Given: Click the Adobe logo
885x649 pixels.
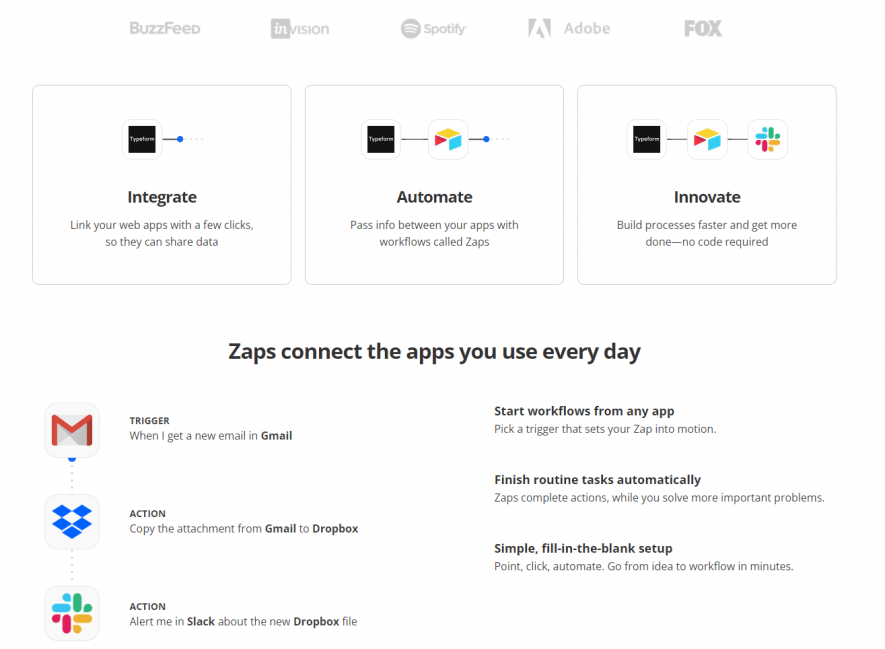Looking at the screenshot, I should coord(569,29).
